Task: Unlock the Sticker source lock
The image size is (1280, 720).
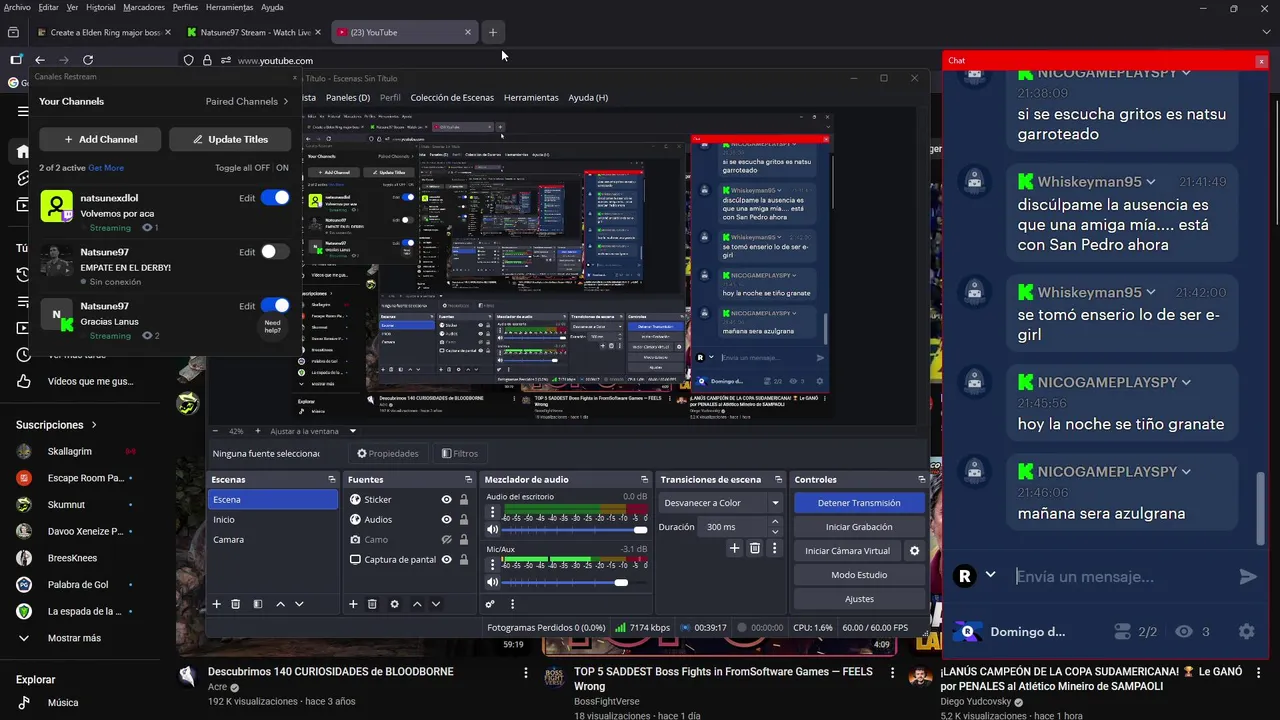Action: [x=464, y=499]
